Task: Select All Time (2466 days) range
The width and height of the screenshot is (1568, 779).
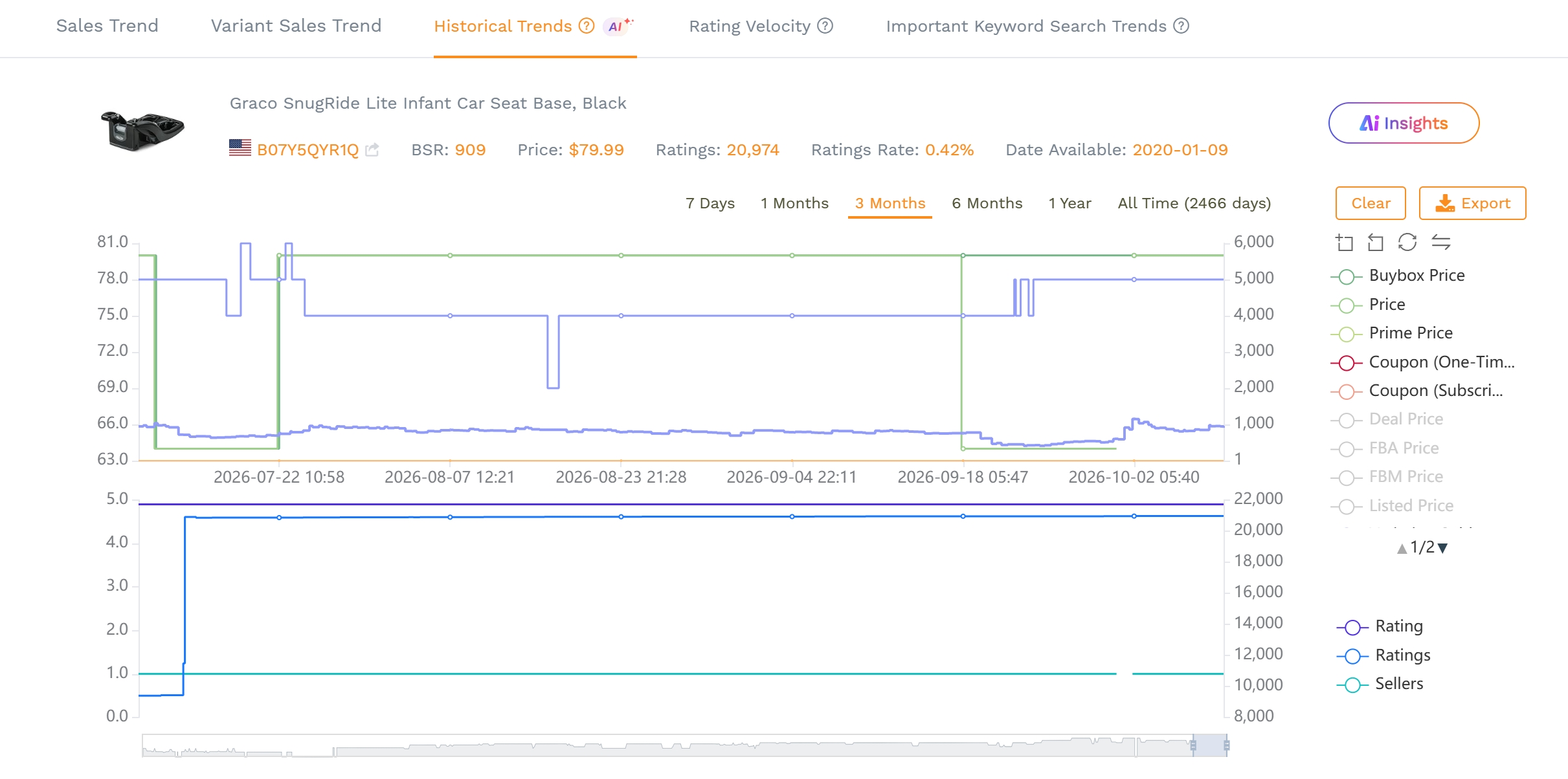Action: tap(1194, 203)
